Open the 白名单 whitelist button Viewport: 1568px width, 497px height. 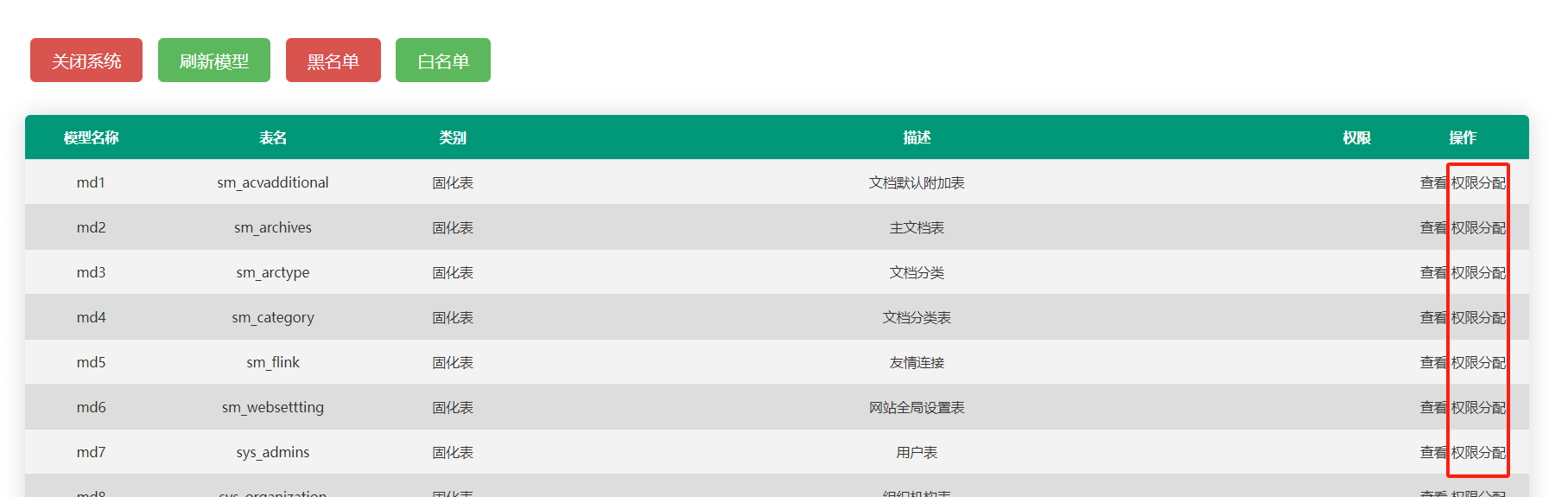(442, 61)
